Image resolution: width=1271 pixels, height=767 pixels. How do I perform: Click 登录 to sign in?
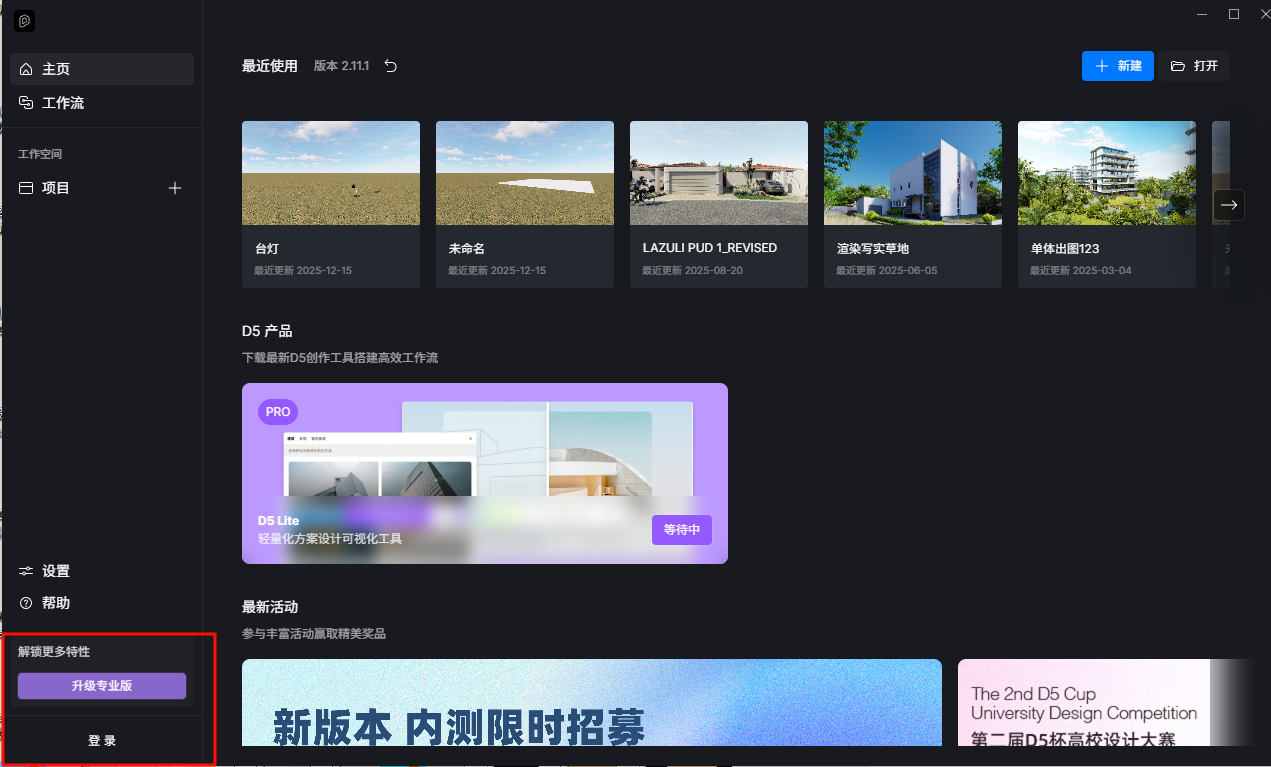point(102,741)
